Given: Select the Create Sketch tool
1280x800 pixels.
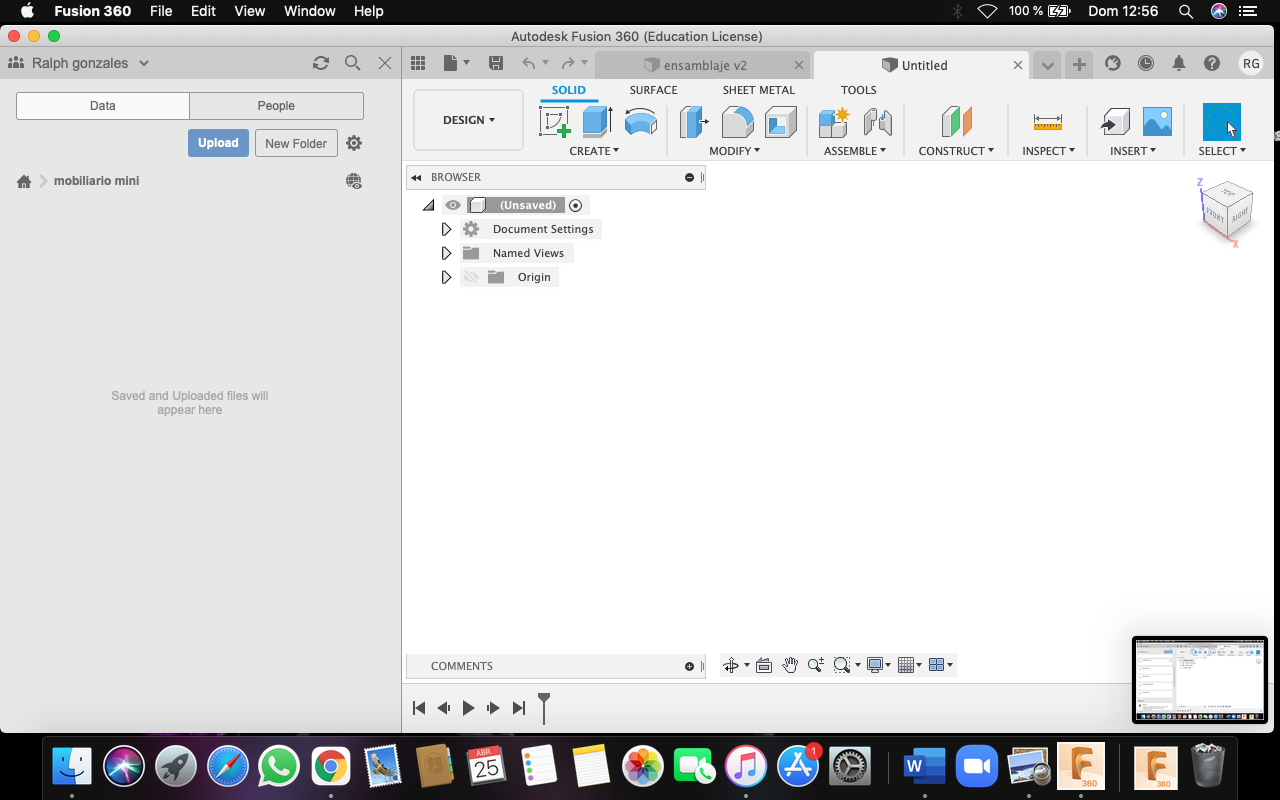Looking at the screenshot, I should point(555,122).
